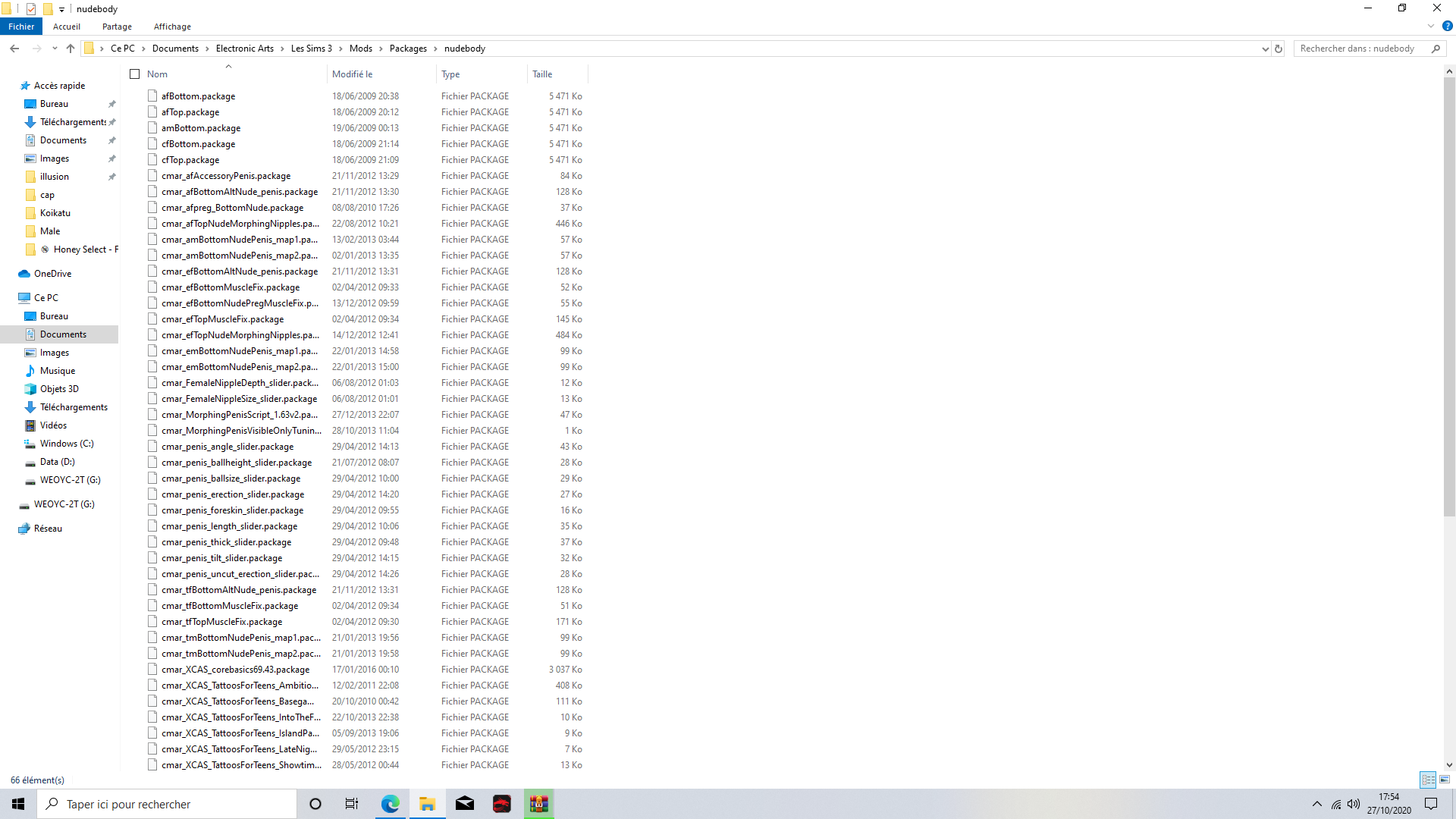Open OneDrive in the navigation pane
Screen dimensions: 1456x819
pyautogui.click(x=52, y=274)
